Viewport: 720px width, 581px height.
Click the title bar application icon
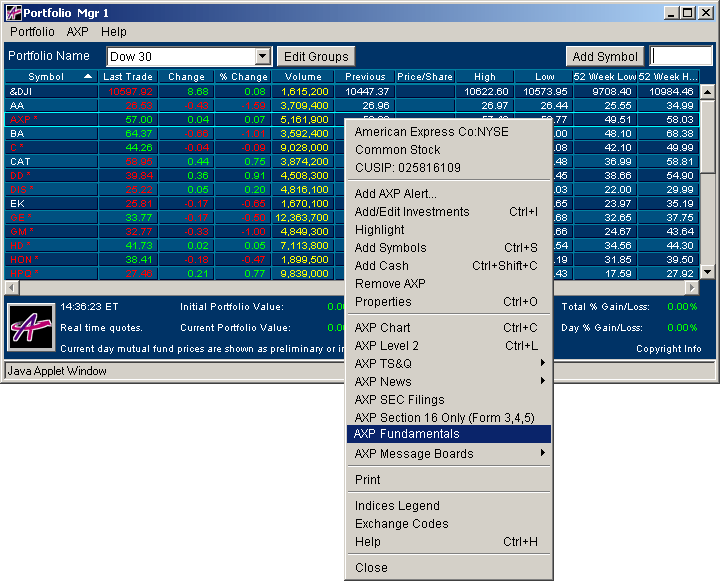pyautogui.click(x=14, y=13)
